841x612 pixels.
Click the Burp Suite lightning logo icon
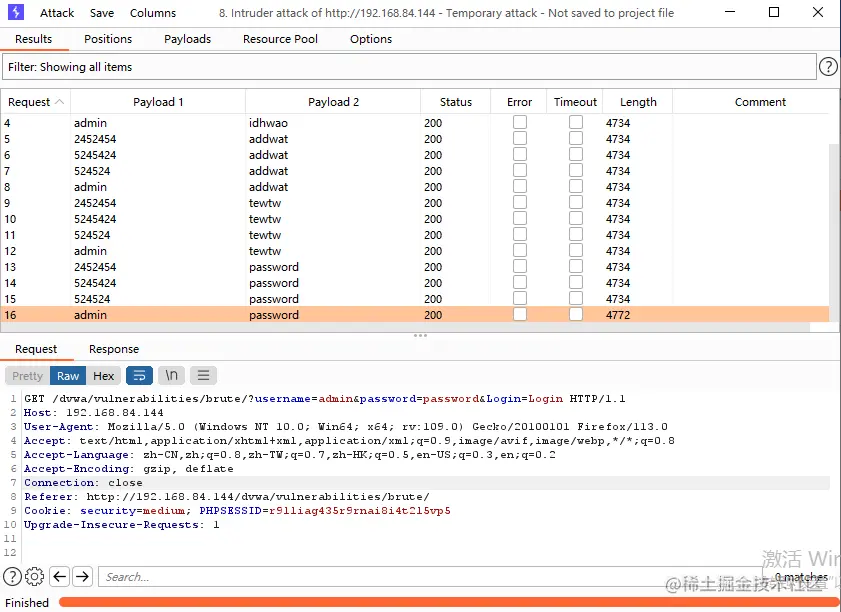[16, 12]
